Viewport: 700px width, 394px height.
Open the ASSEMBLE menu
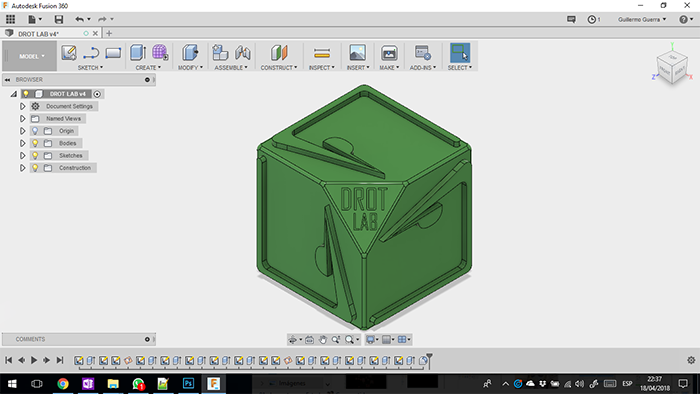[x=231, y=67]
